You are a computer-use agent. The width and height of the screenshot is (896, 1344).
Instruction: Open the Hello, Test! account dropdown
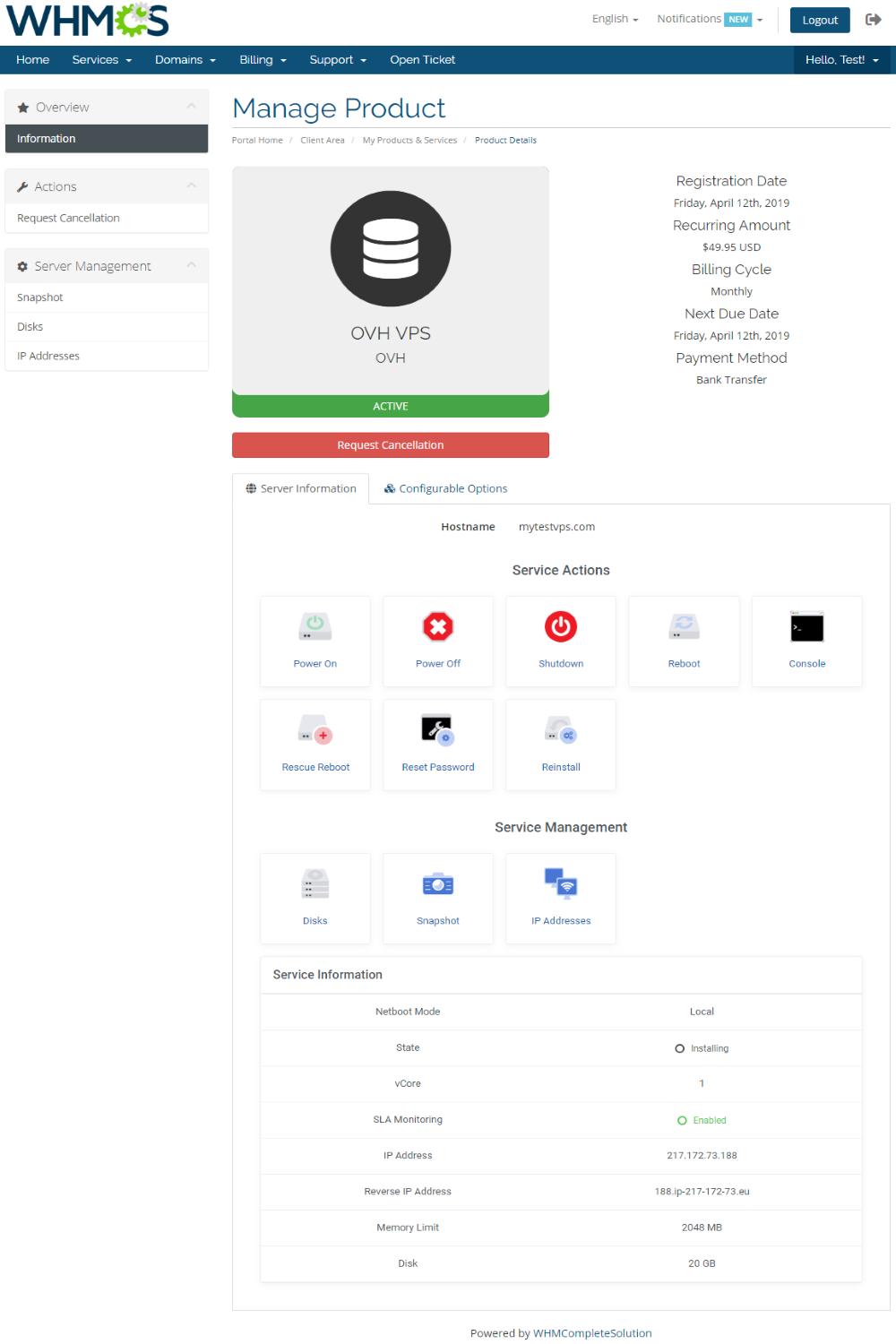[842, 60]
